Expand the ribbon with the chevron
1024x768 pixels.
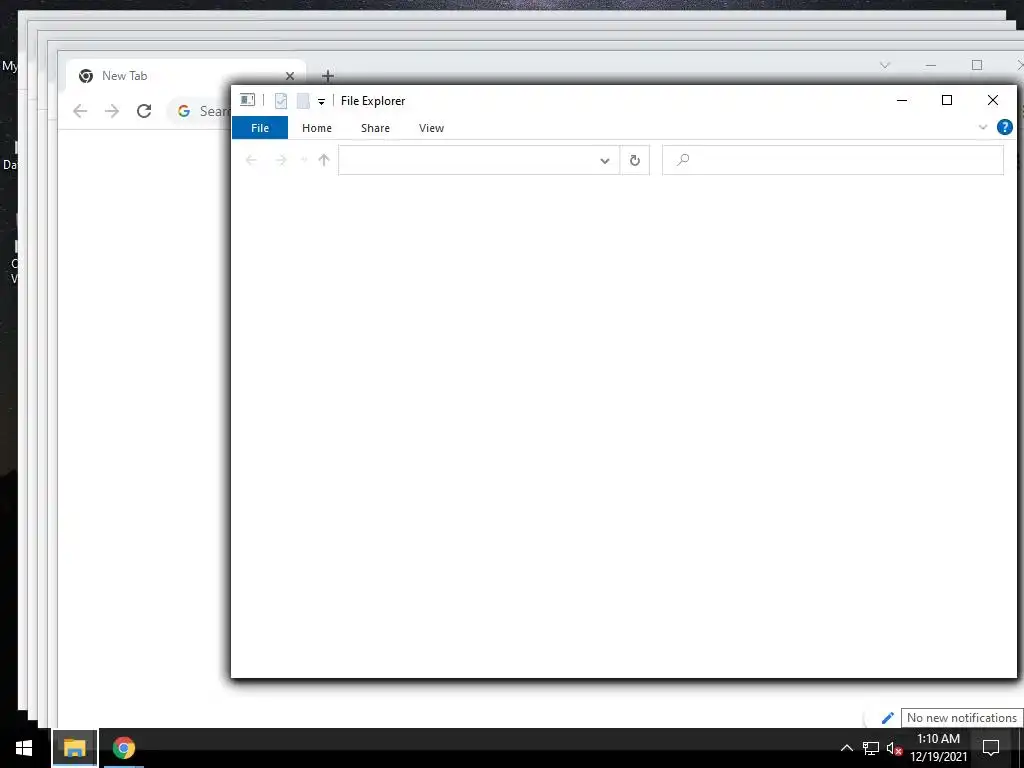pyautogui.click(x=983, y=127)
